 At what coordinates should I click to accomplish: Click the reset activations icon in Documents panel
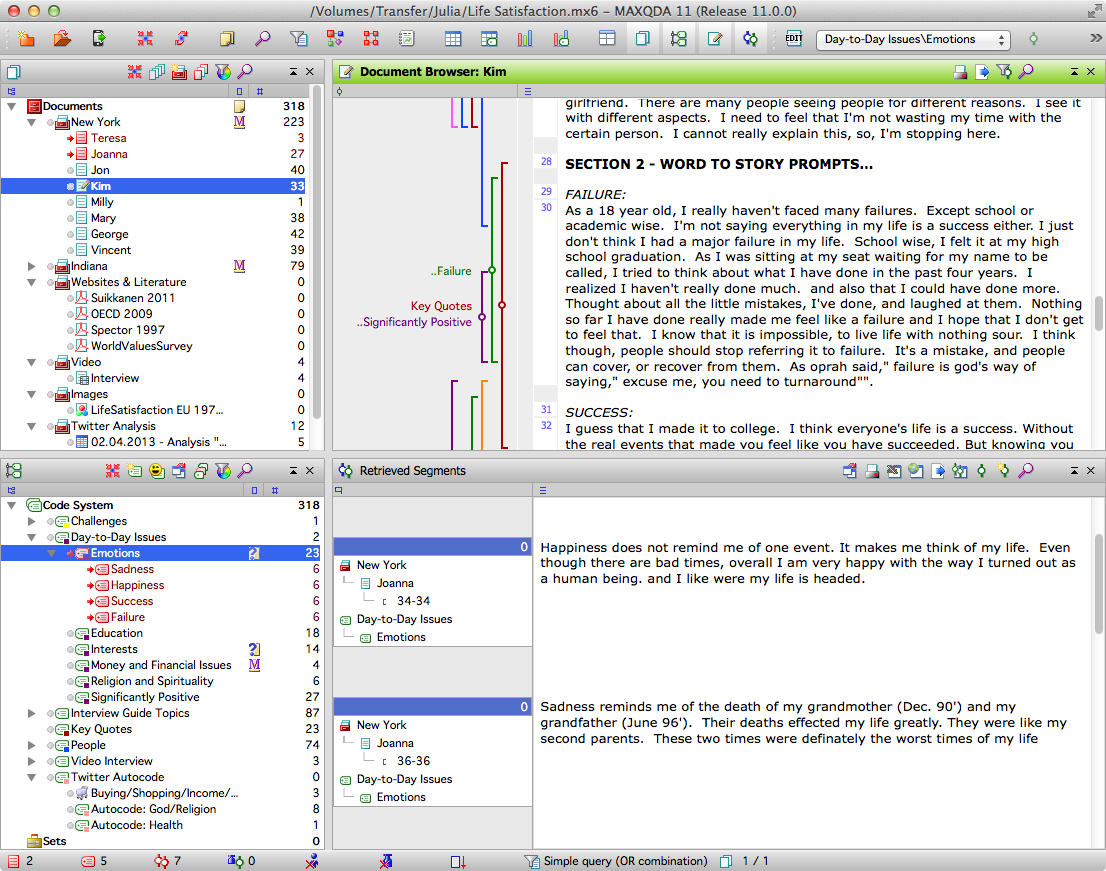[x=134, y=71]
